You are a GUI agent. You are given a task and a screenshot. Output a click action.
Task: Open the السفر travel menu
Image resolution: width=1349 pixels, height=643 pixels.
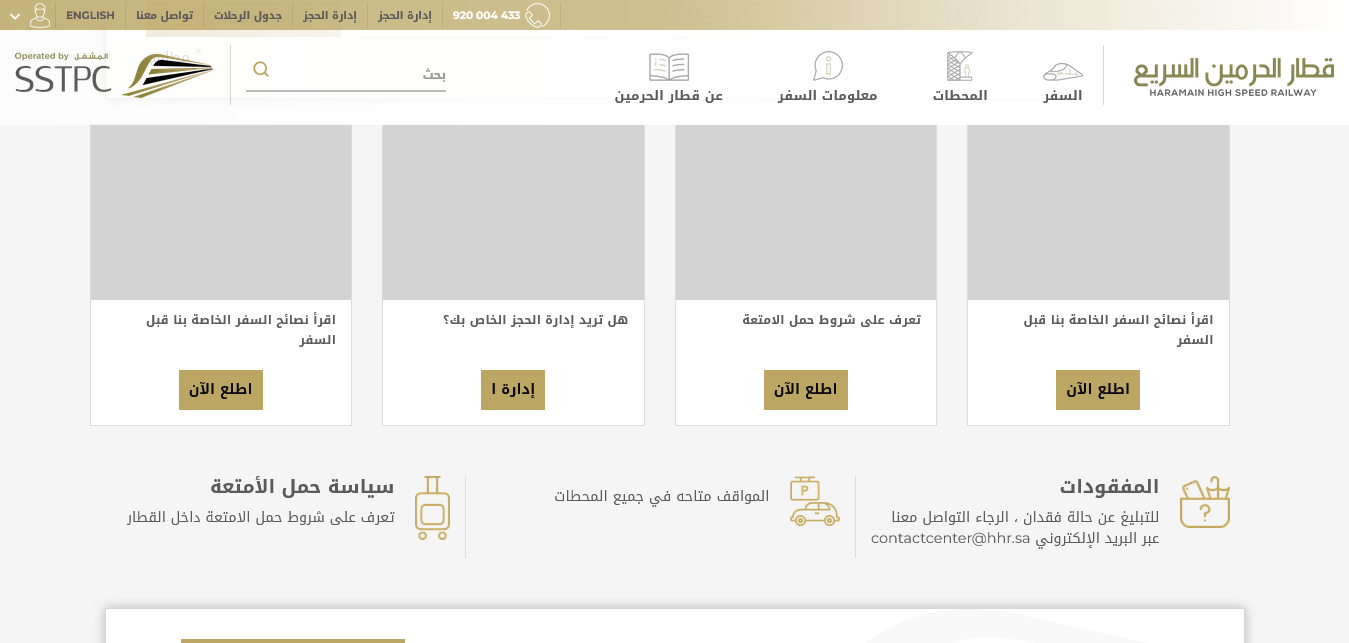[1063, 96]
